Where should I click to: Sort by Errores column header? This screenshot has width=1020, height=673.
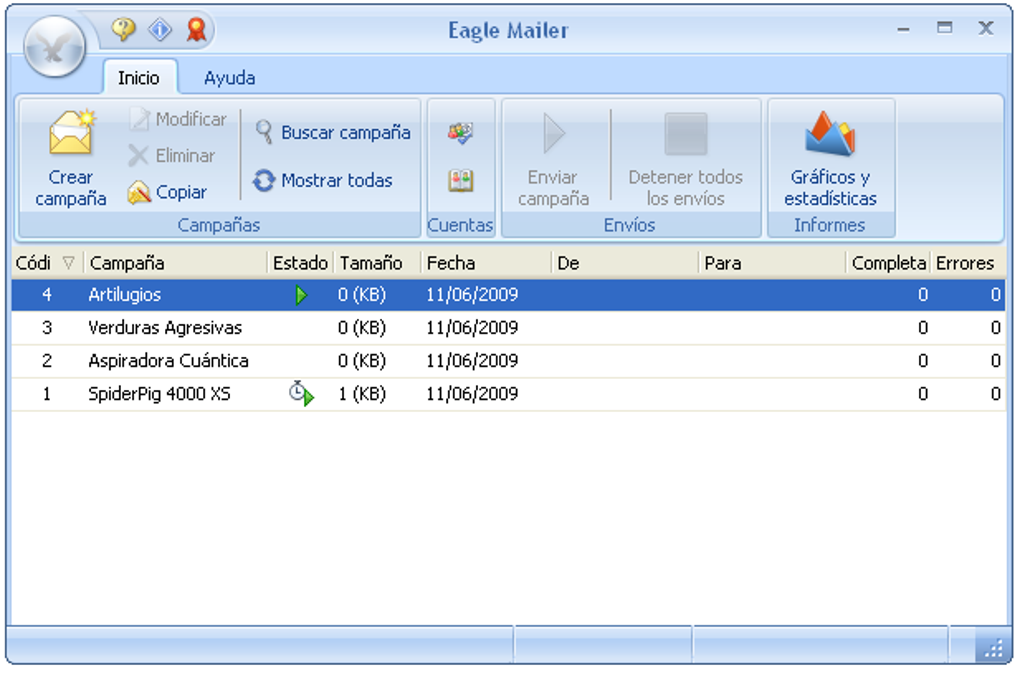point(967,263)
